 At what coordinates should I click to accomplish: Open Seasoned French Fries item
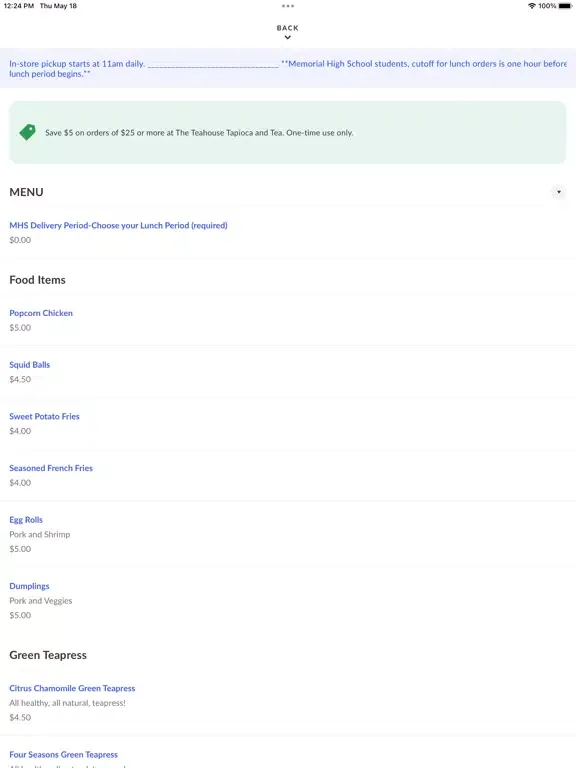point(51,468)
